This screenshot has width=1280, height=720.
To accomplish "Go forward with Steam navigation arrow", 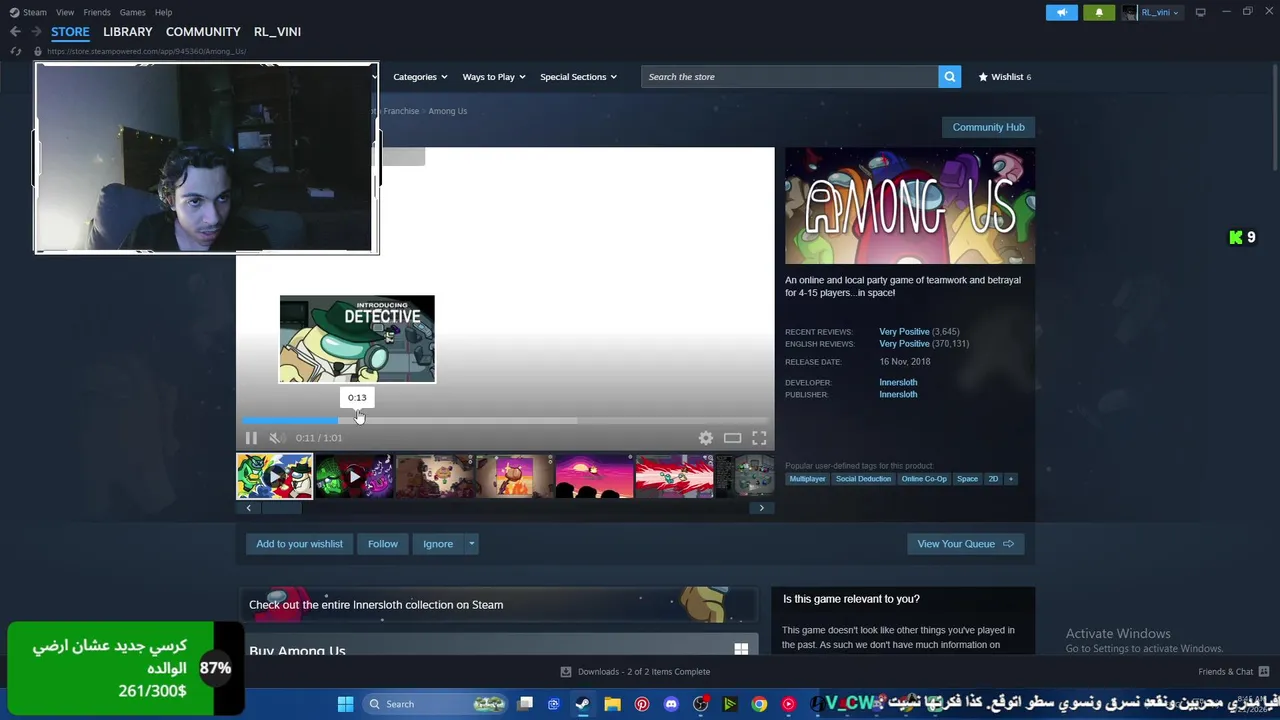I will pyautogui.click(x=36, y=32).
